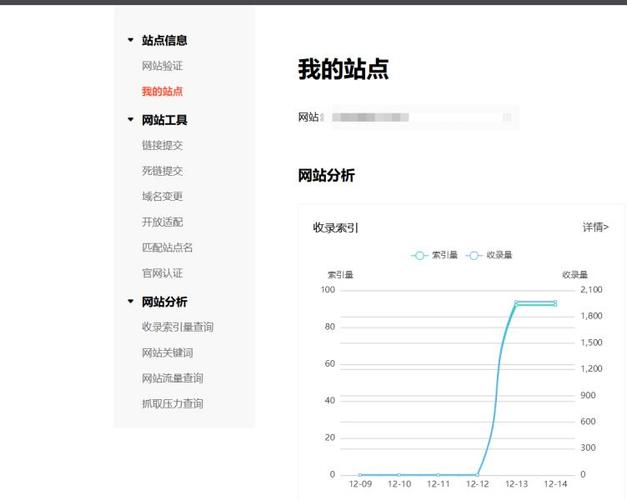
Task: Click the 2,100 right-axis value
Action: (x=591, y=289)
